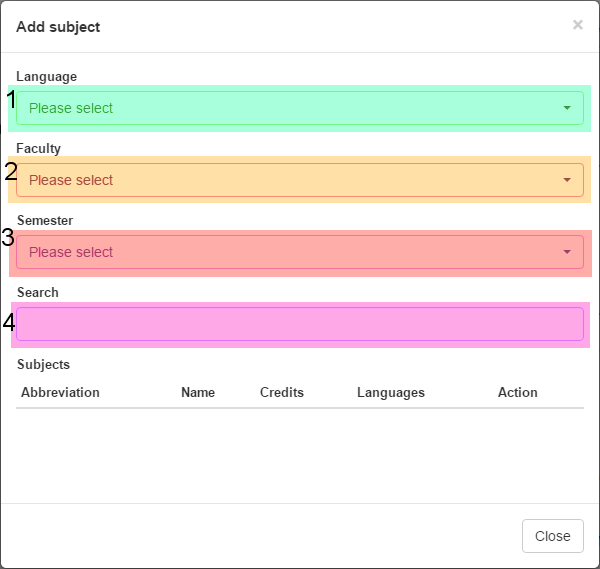Dismiss dialog with the X icon

577,25
